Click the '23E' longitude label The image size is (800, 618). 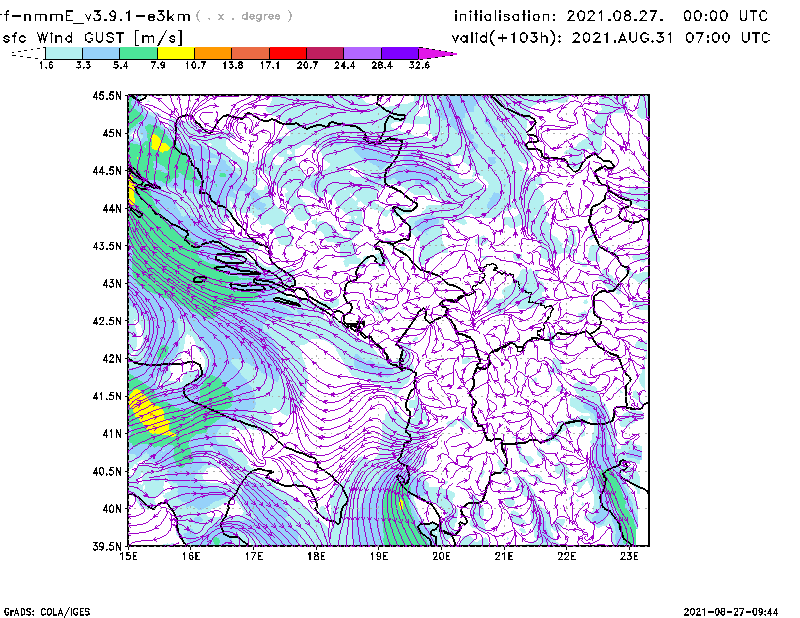point(629,556)
